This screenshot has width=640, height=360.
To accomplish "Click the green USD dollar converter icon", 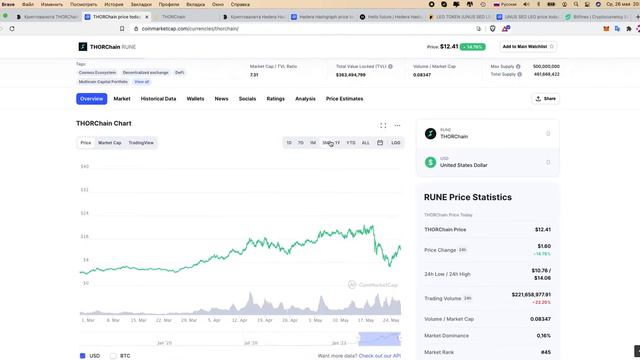I will [x=430, y=162].
